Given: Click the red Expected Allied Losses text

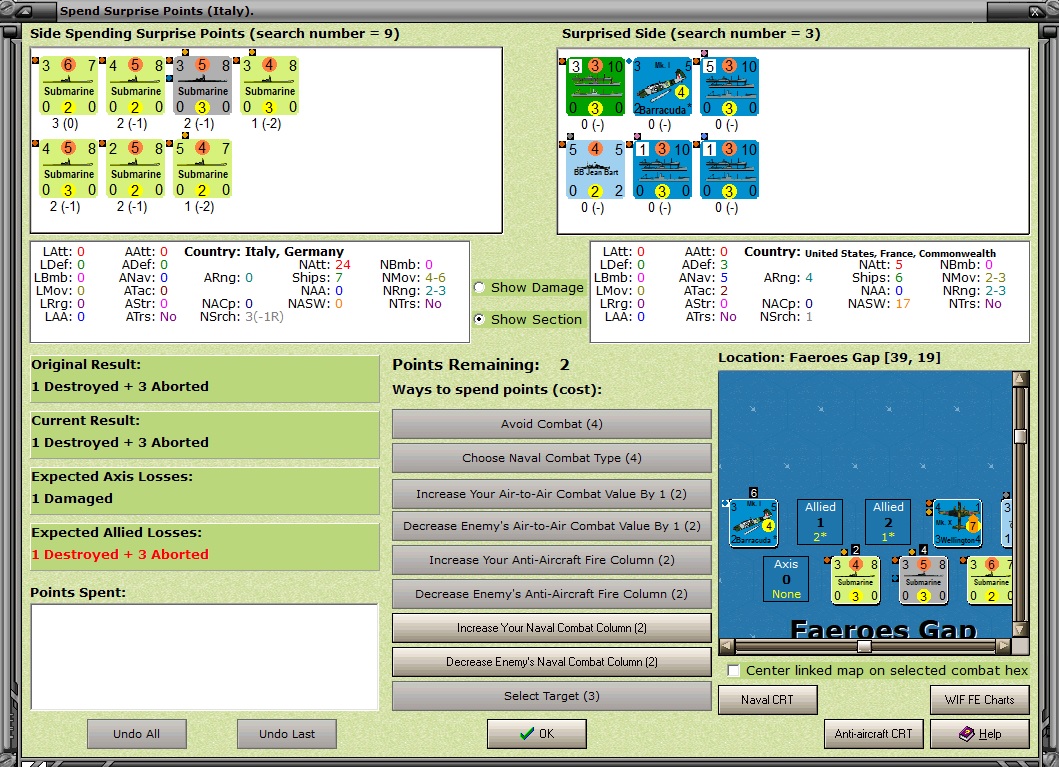Looking at the screenshot, I should pos(120,554).
